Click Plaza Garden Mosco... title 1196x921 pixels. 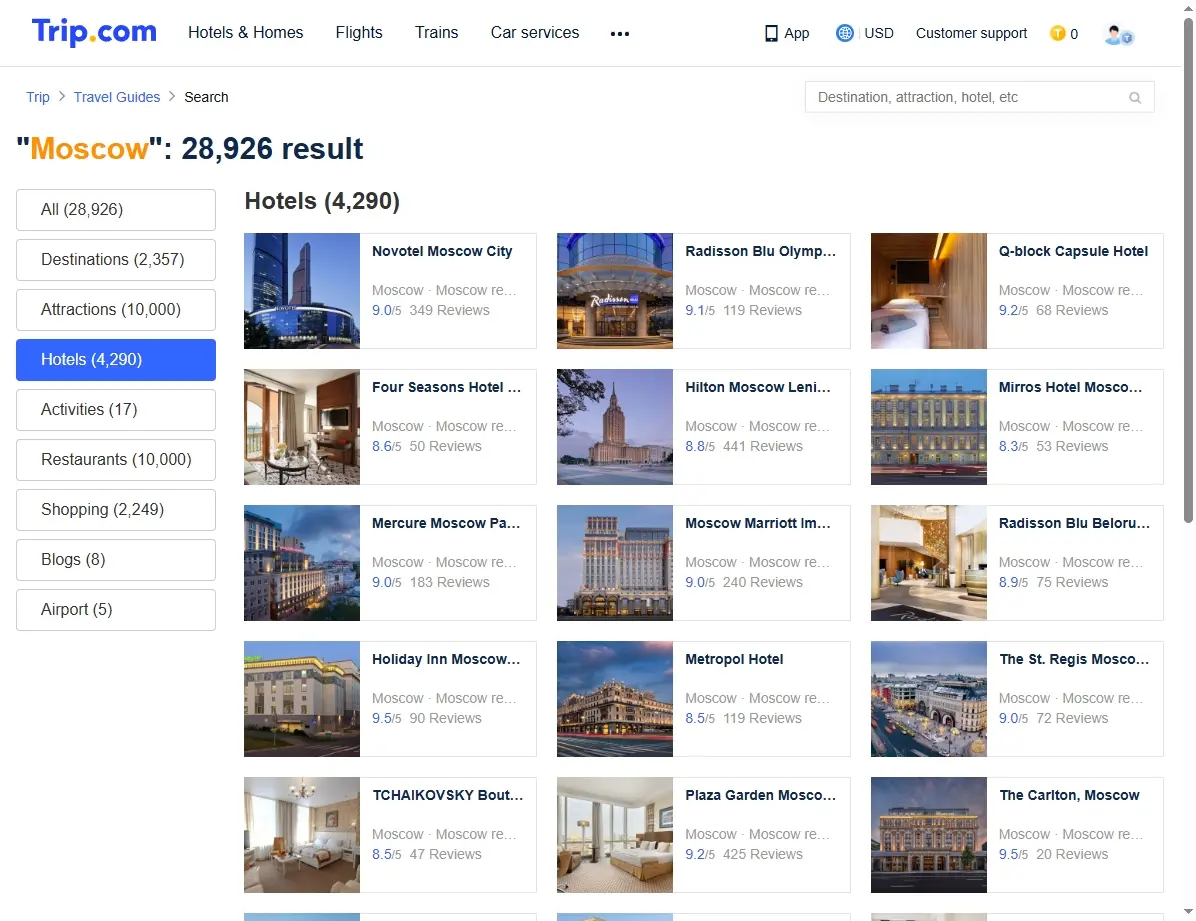(x=760, y=795)
